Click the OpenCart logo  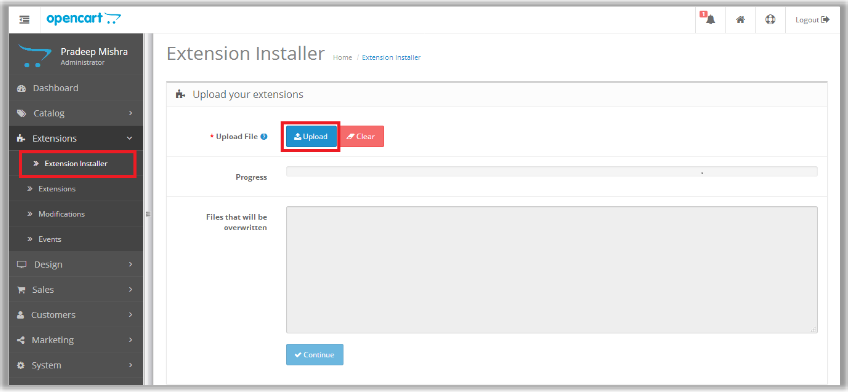[83, 19]
